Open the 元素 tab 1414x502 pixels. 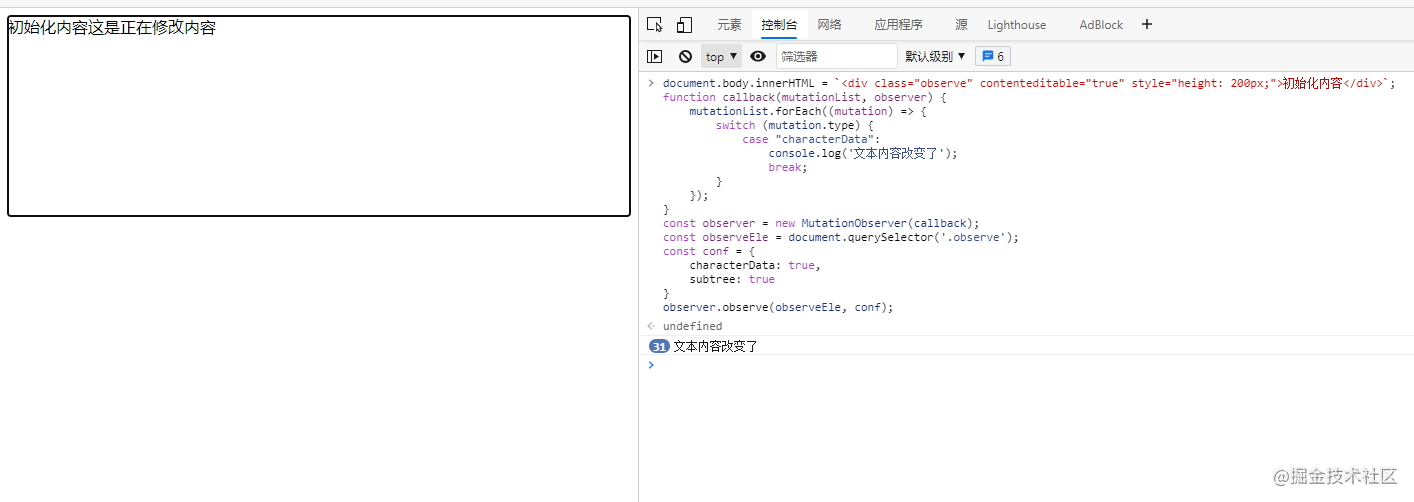click(729, 25)
